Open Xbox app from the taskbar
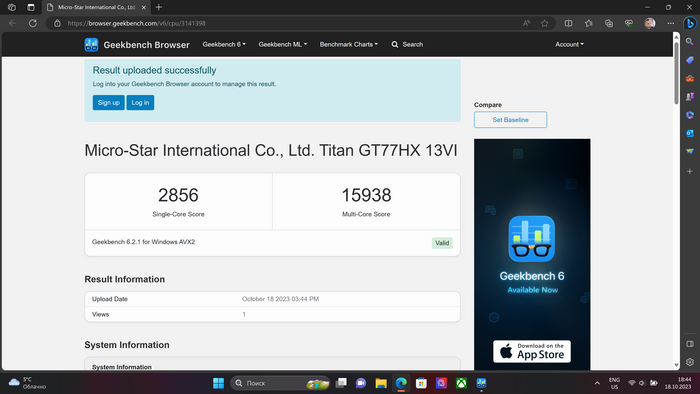700x394 pixels. pos(461,383)
